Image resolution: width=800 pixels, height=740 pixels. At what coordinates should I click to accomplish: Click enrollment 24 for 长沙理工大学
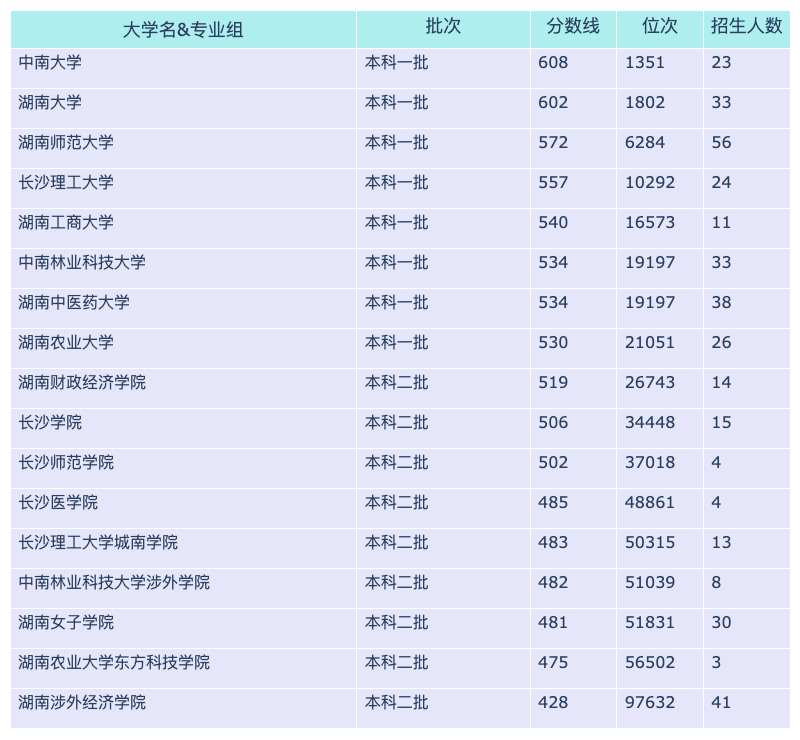click(721, 182)
